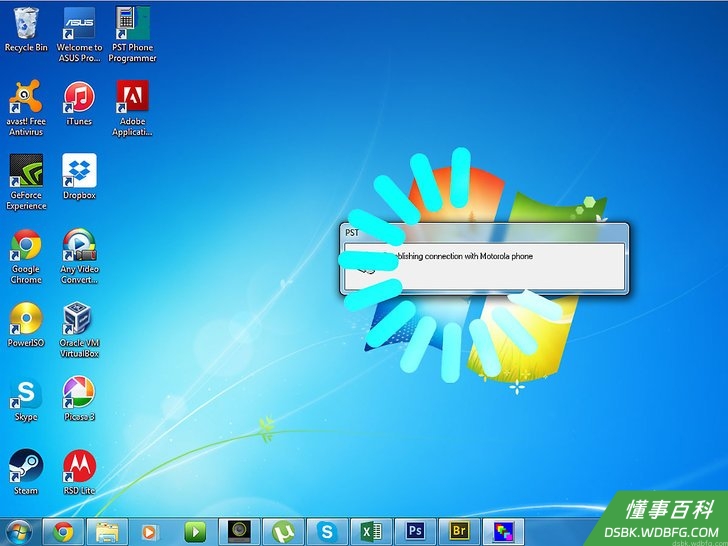Click the Skype desktop shortcut
The image size is (728, 546).
point(26,399)
